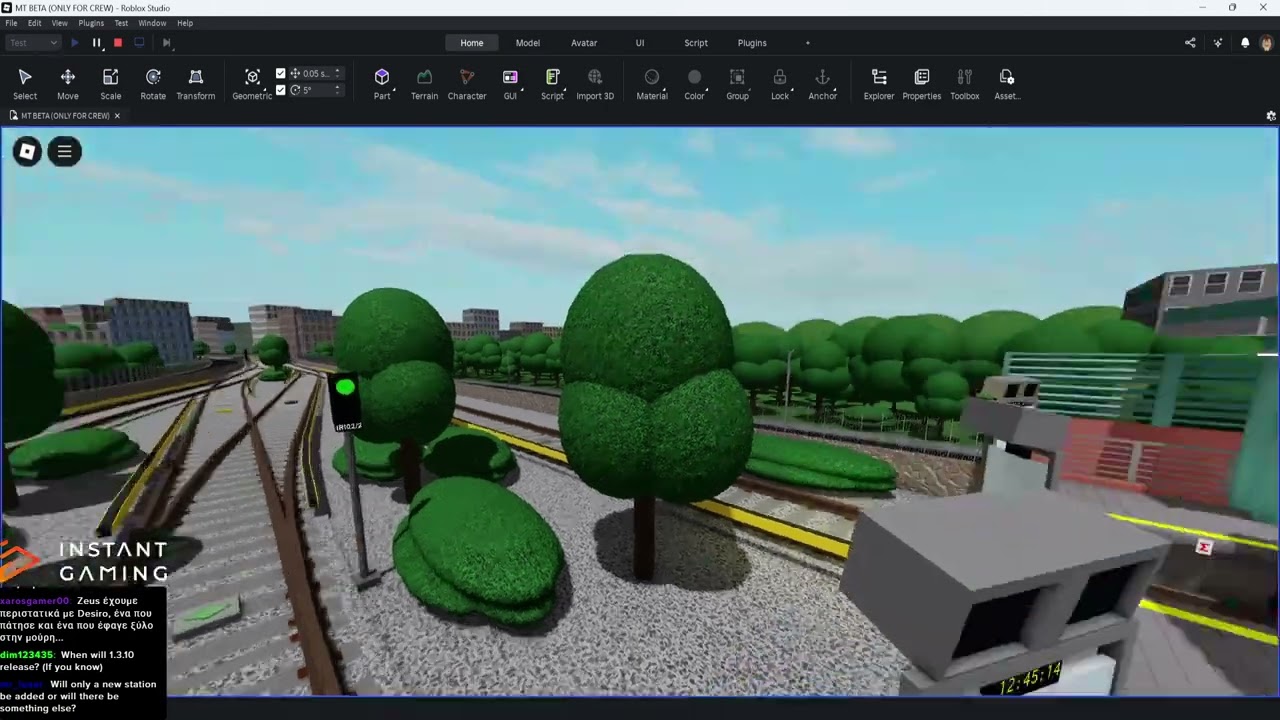Switch to the Model tab
The width and height of the screenshot is (1280, 720).
click(528, 43)
